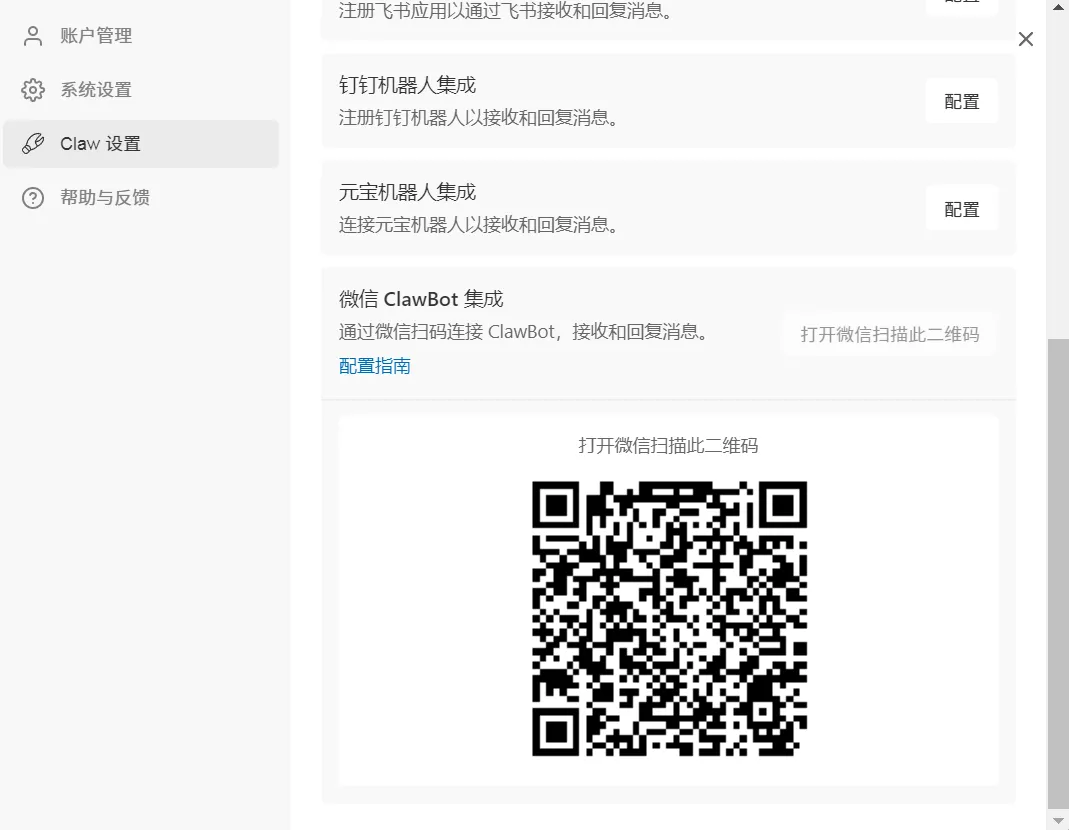Click the scrollbar up arrow
Screen dimensions: 1069x830
click(x=1058, y=7)
